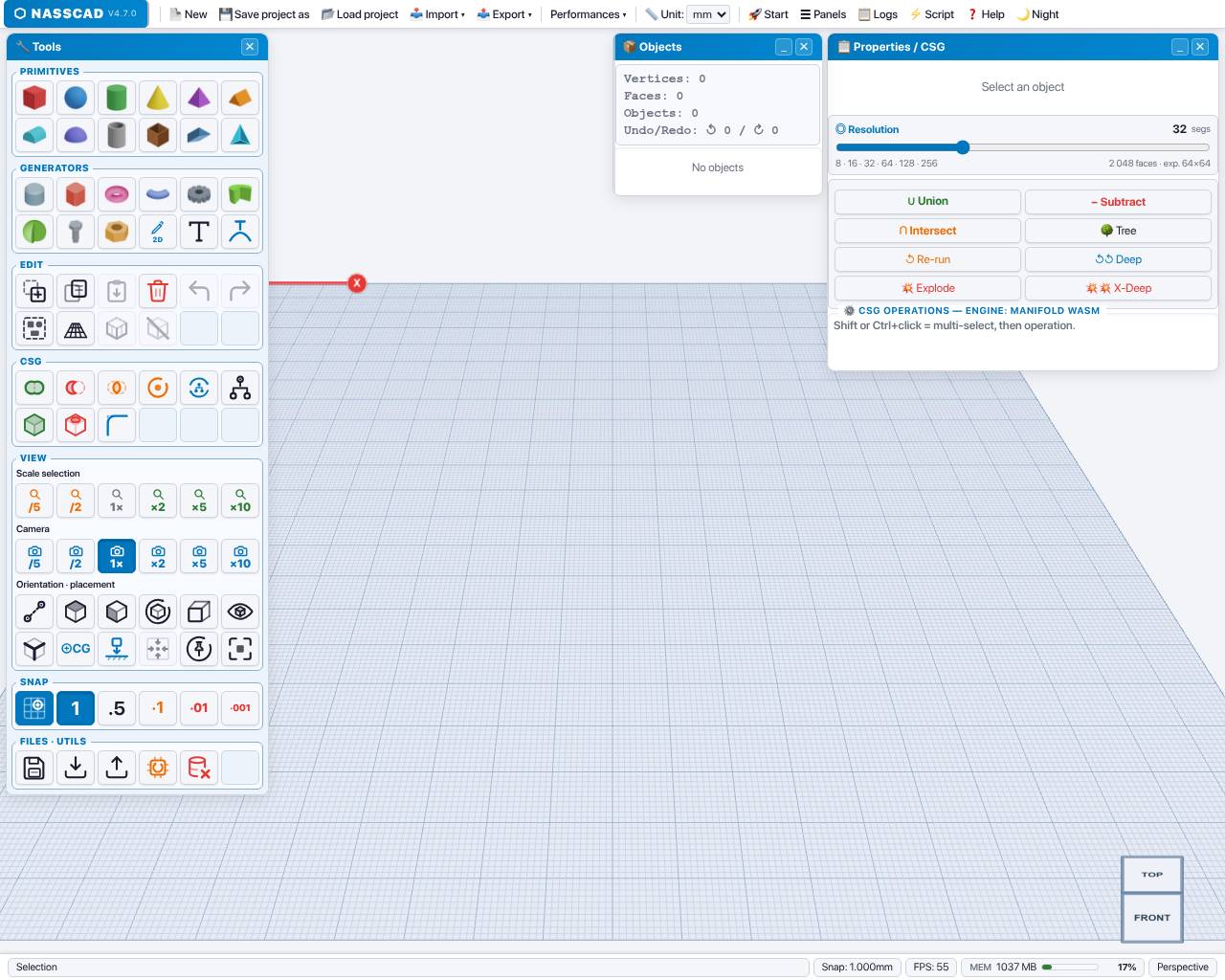Open the Logs panel

[x=878, y=14]
